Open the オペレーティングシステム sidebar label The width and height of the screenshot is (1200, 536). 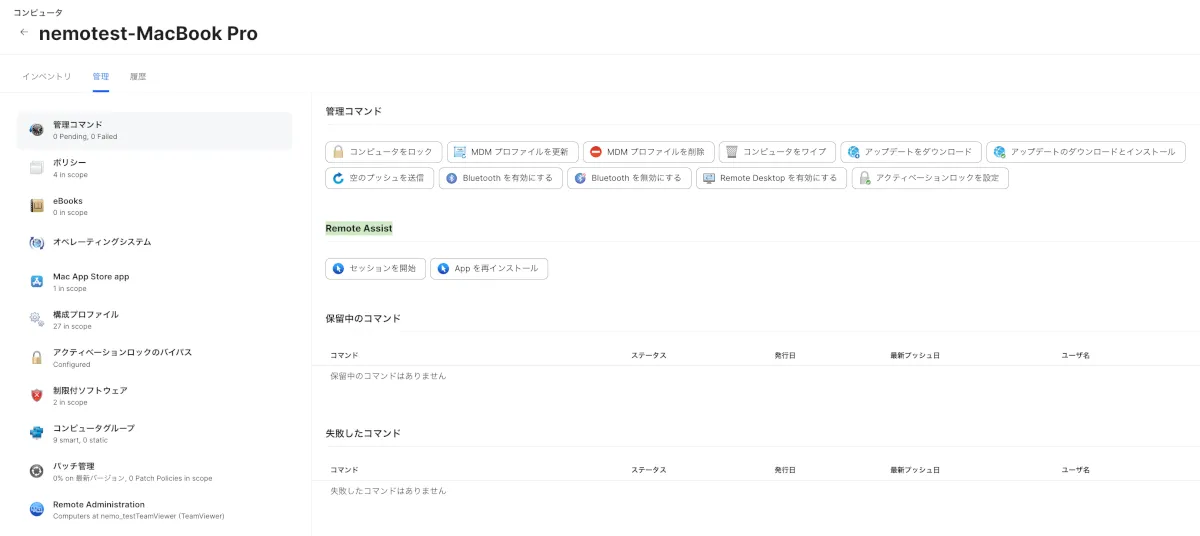click(102, 242)
